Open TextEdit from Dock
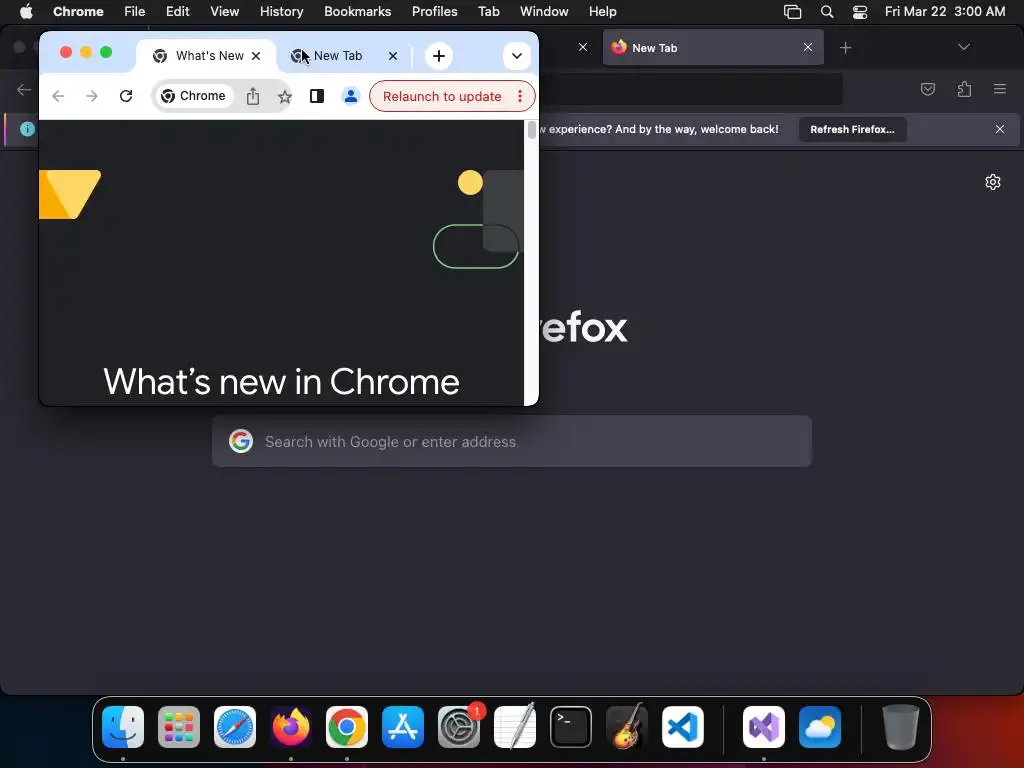Viewport: 1024px width, 768px height. [x=515, y=727]
